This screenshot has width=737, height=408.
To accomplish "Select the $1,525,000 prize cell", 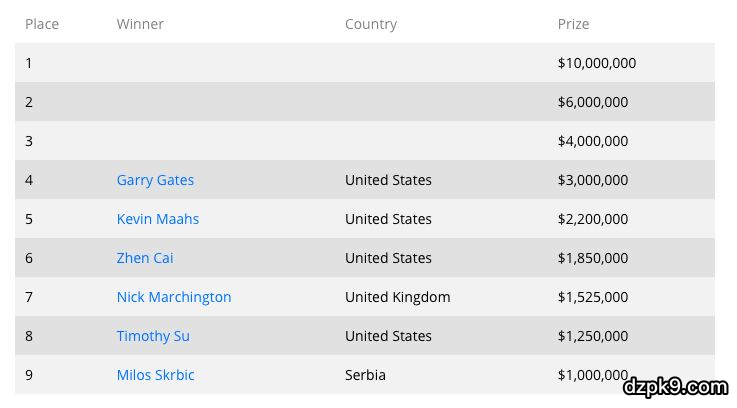I will coord(593,297).
